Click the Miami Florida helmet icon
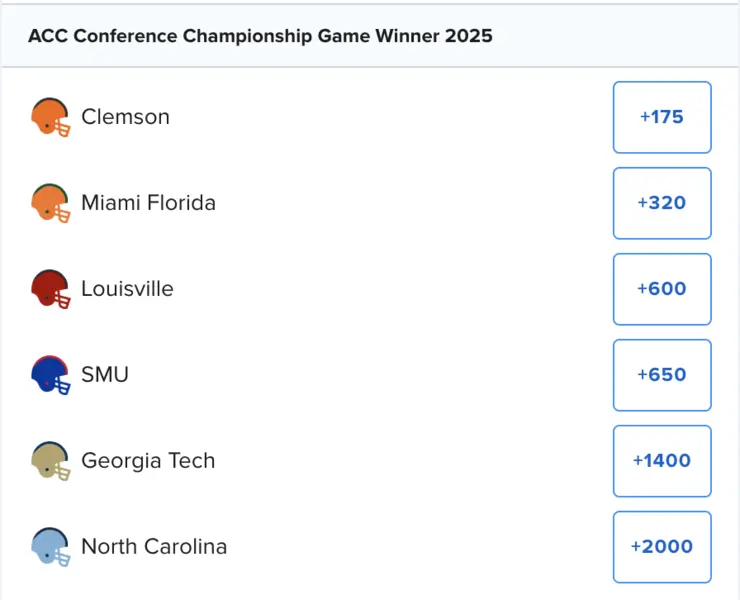Viewport: 740px width, 600px height. point(50,203)
